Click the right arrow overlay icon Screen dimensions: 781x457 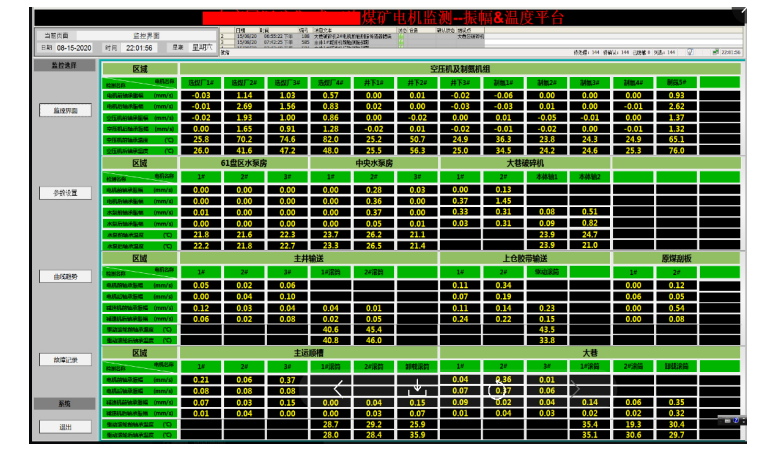click(576, 388)
